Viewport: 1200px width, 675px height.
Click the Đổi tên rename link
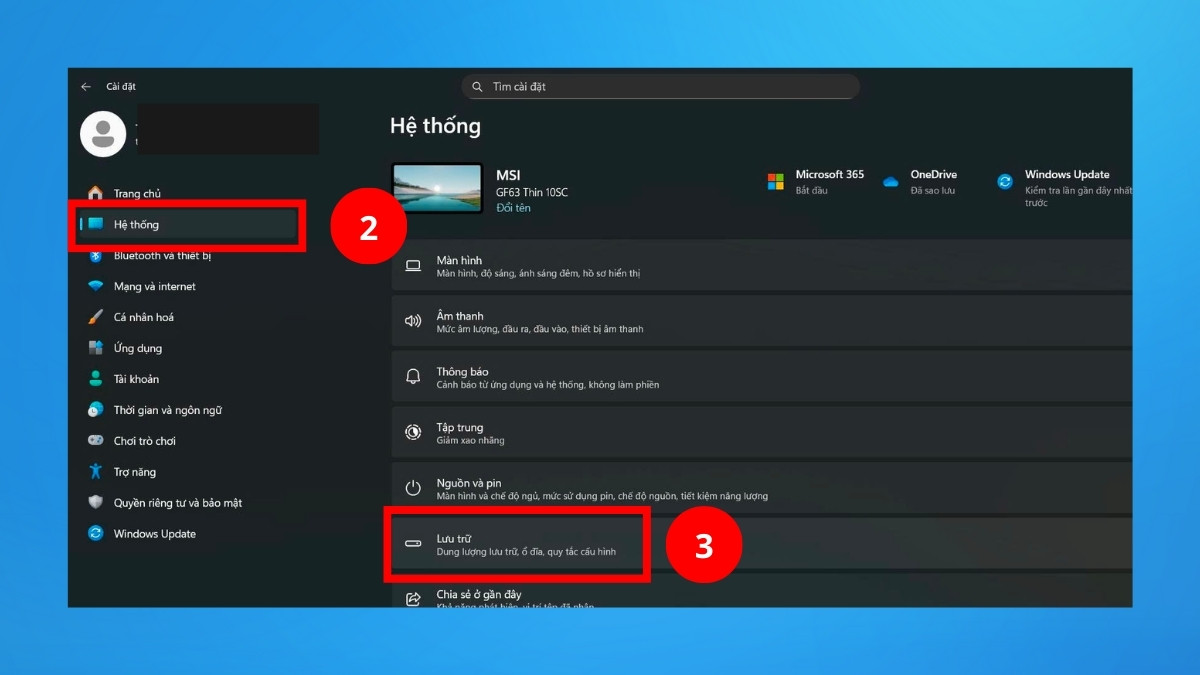pos(513,208)
